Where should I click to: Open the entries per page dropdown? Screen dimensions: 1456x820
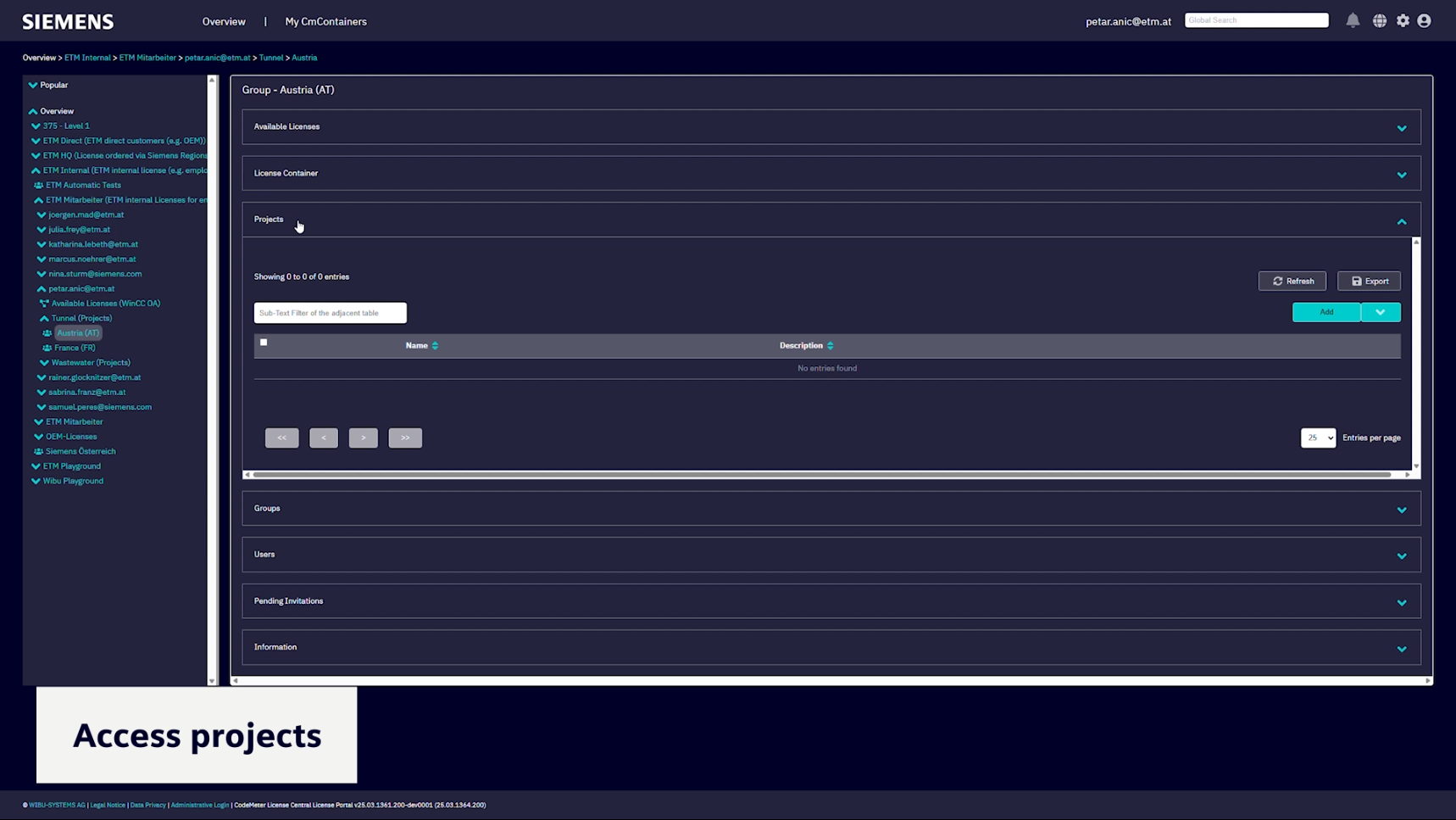(1318, 438)
